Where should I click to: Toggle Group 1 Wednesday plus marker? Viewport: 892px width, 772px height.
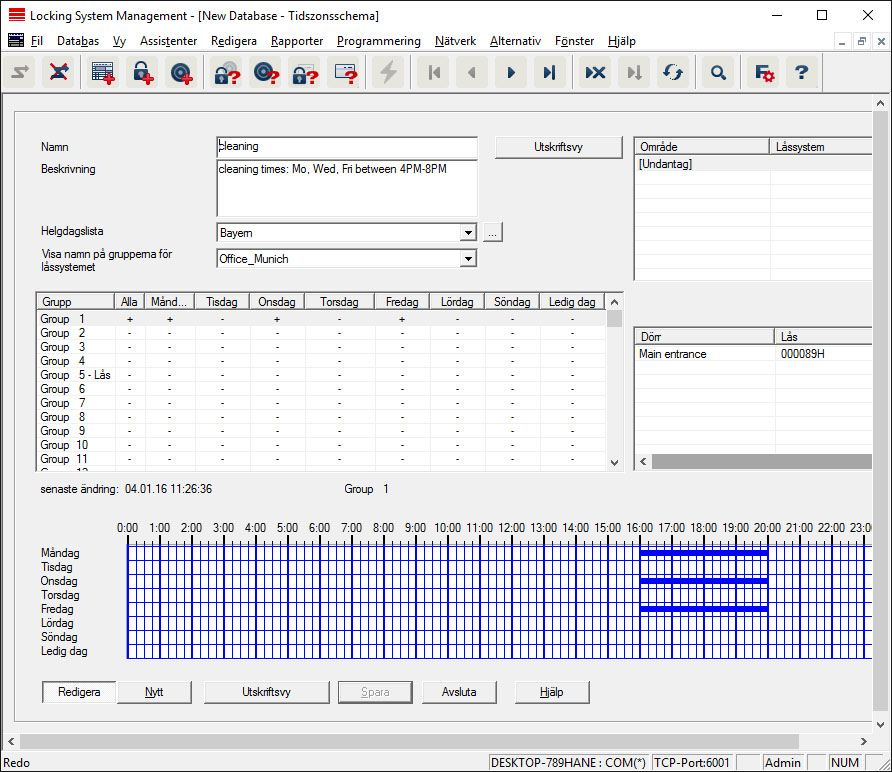[x=277, y=319]
